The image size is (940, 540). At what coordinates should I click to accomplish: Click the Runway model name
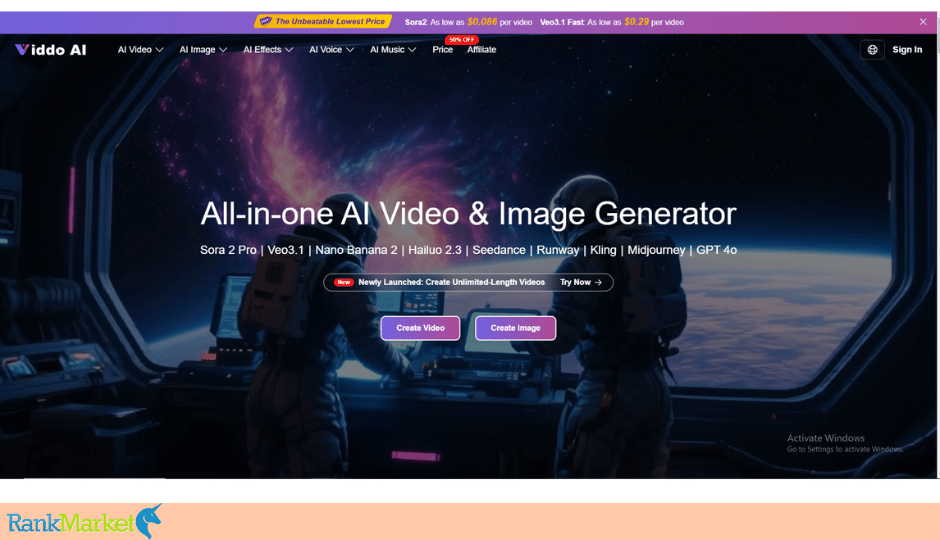(x=558, y=250)
